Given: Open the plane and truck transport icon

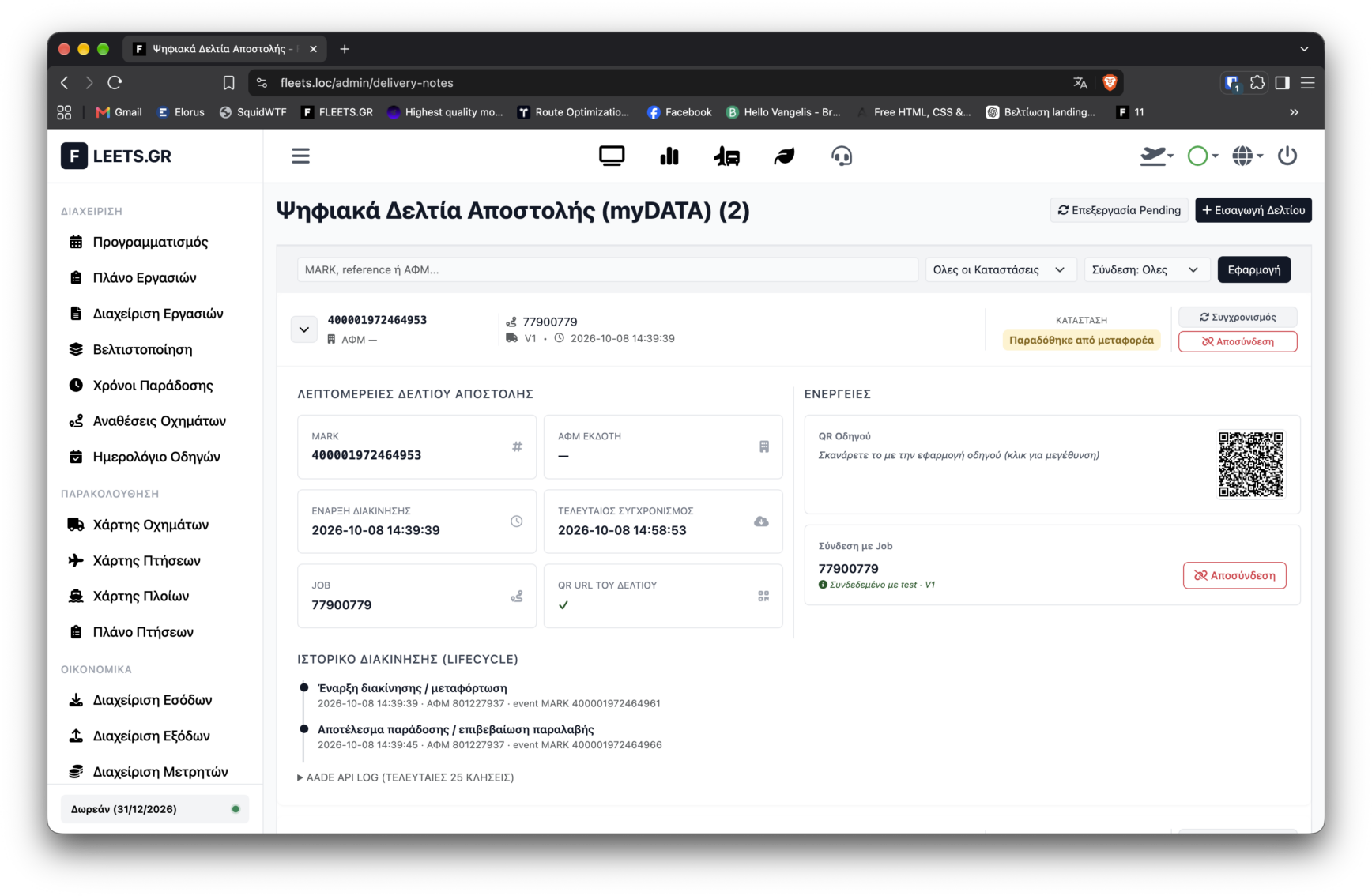Looking at the screenshot, I should 727,156.
